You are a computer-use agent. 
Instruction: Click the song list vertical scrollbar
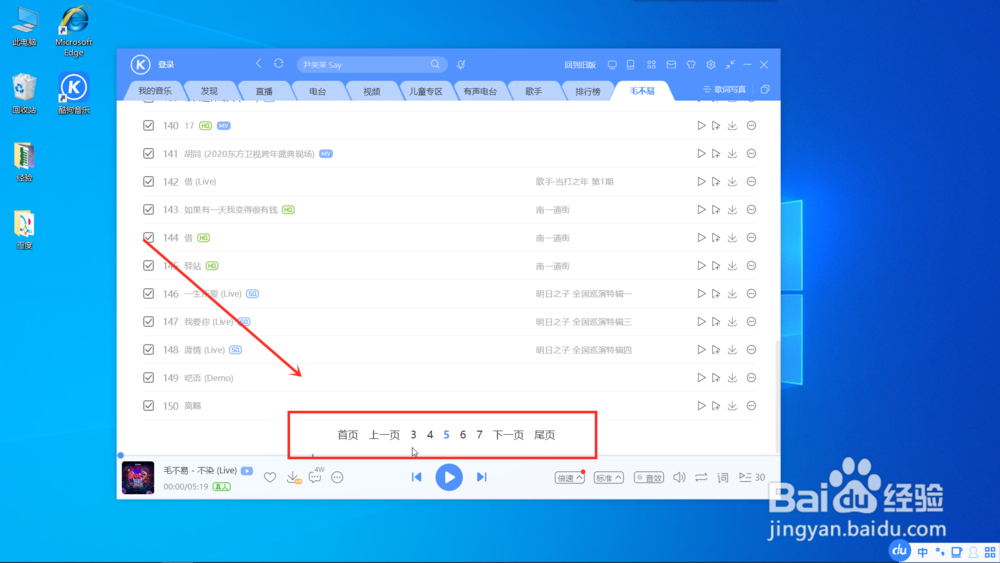coord(777,395)
